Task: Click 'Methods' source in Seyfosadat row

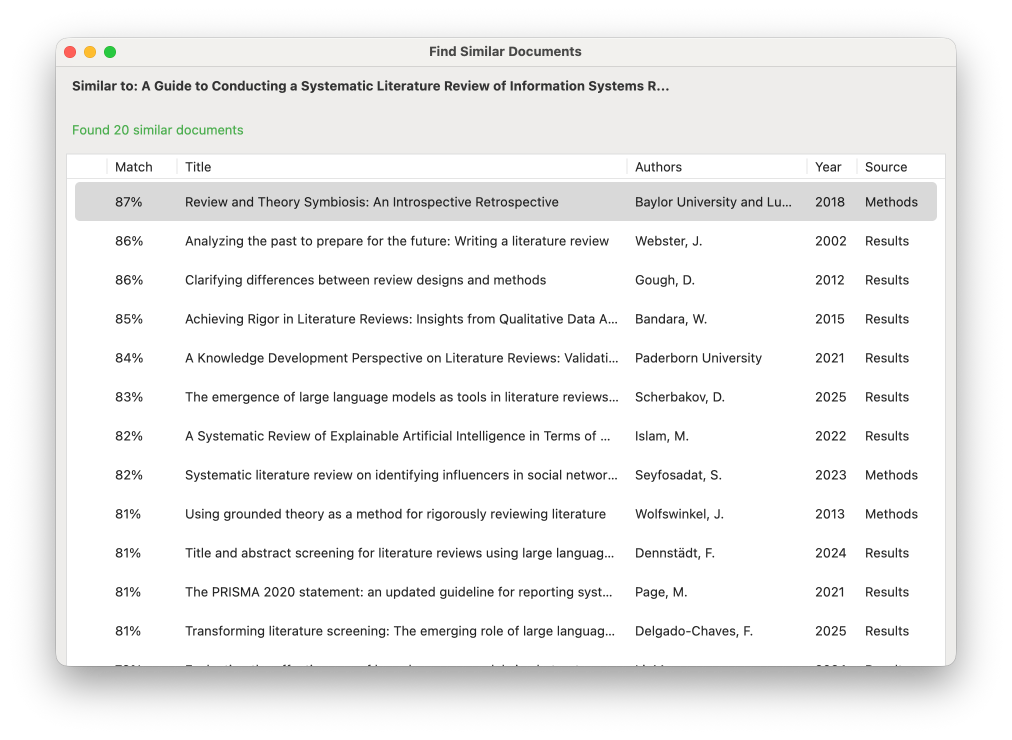Action: [x=891, y=475]
